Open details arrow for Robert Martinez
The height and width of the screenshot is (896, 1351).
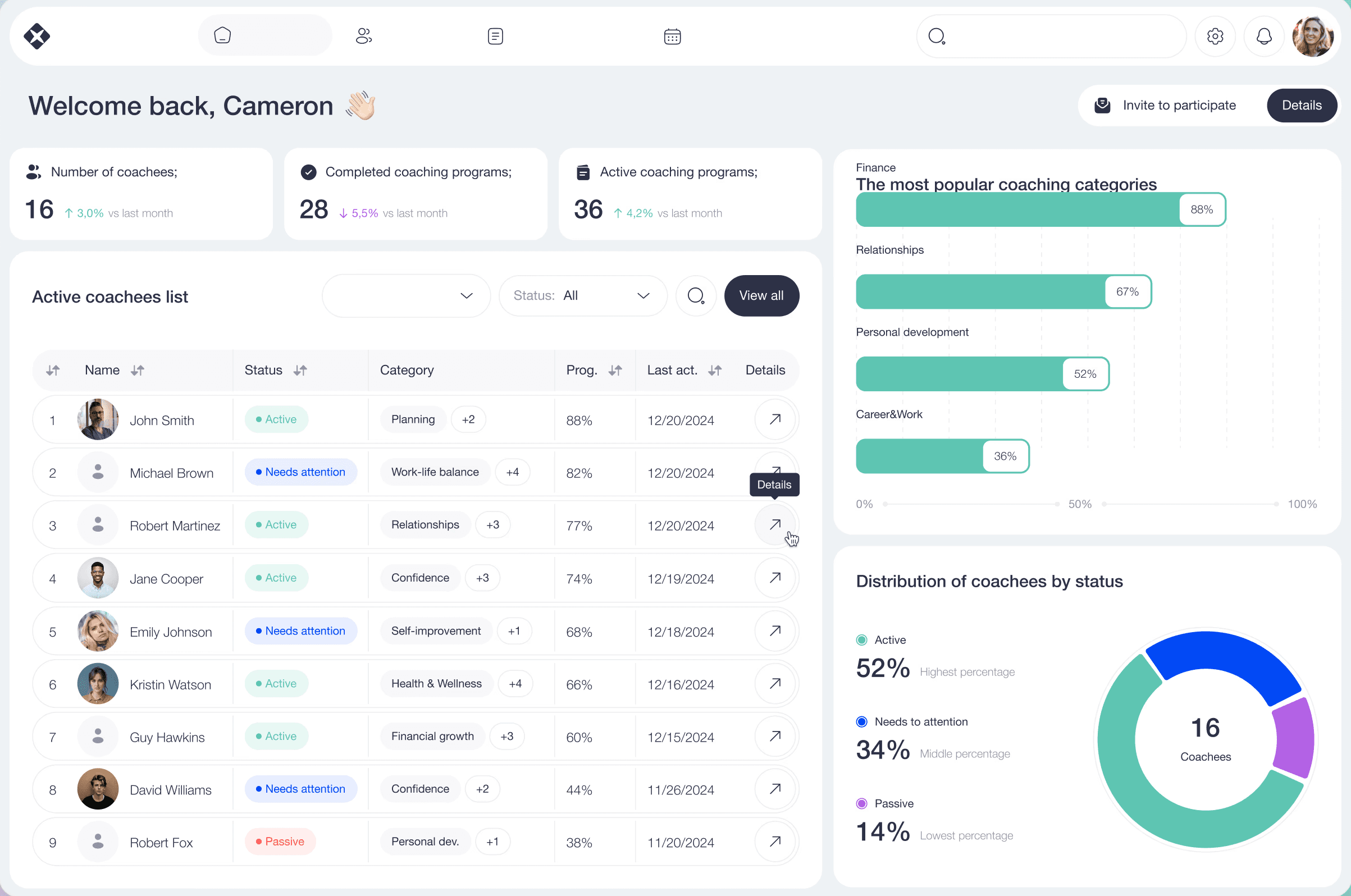[x=775, y=524]
